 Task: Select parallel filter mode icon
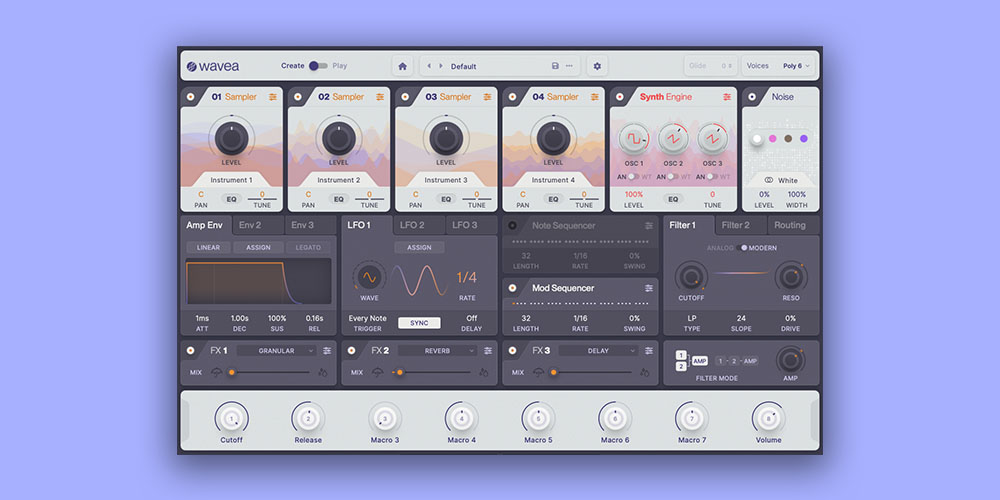[691, 361]
